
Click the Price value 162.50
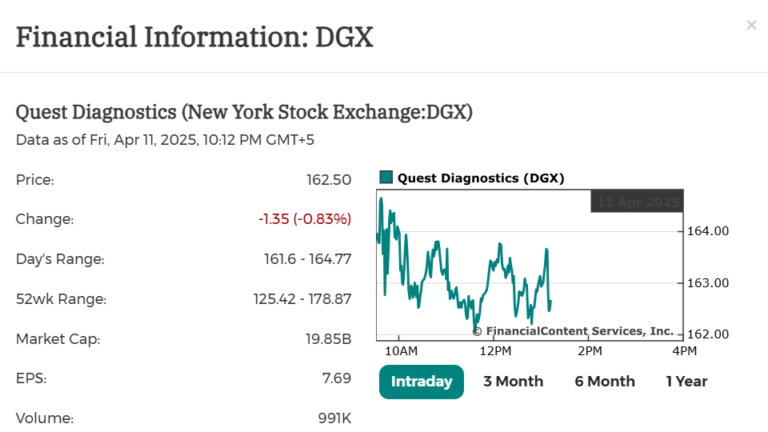coord(328,180)
